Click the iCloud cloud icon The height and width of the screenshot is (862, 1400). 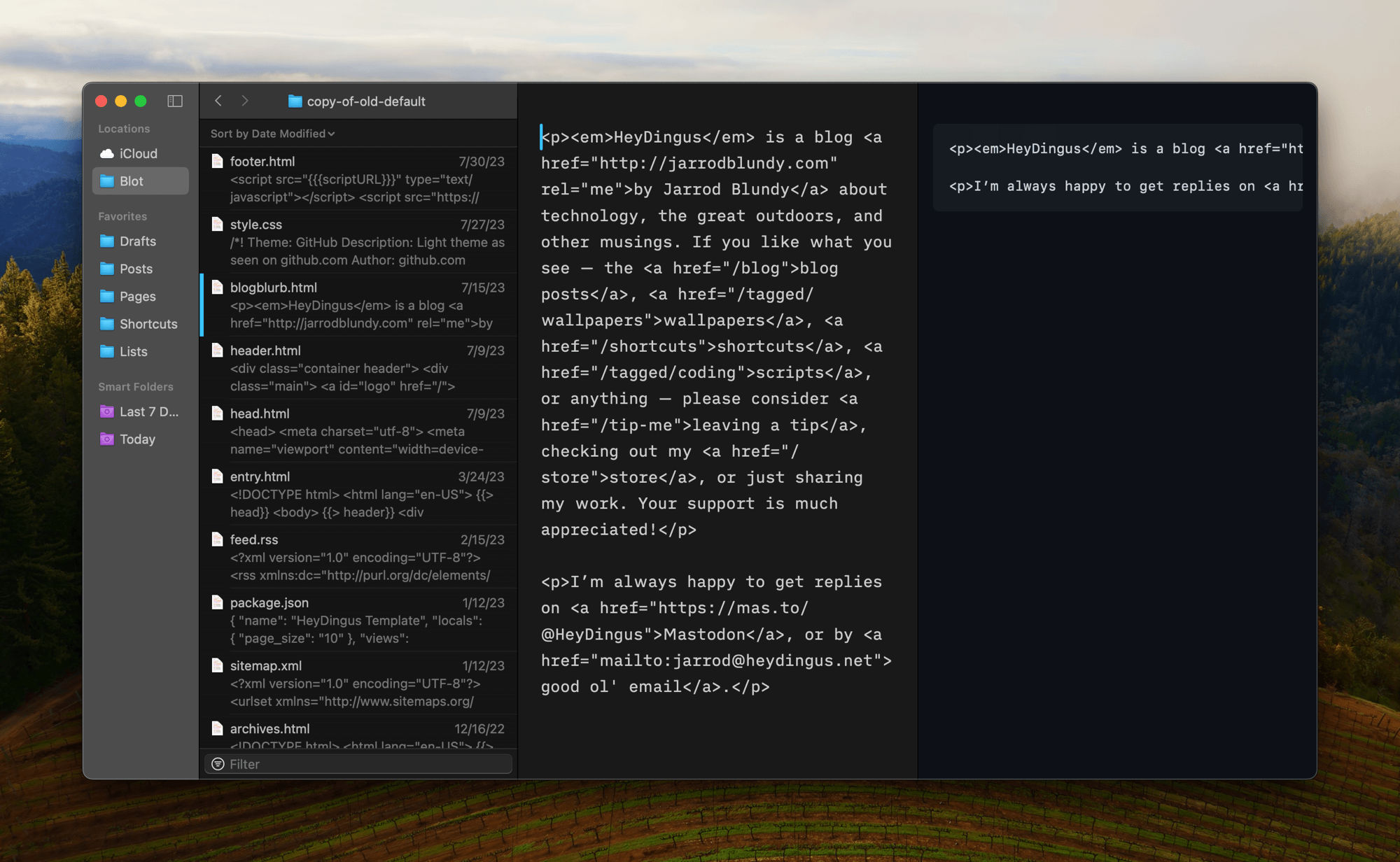107,153
